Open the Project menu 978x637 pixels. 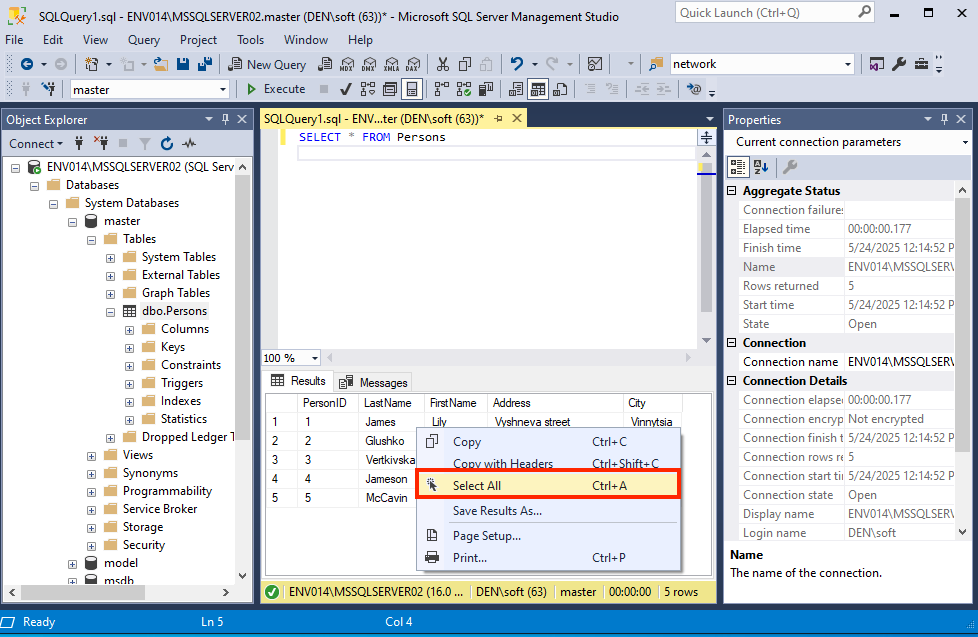tap(198, 40)
